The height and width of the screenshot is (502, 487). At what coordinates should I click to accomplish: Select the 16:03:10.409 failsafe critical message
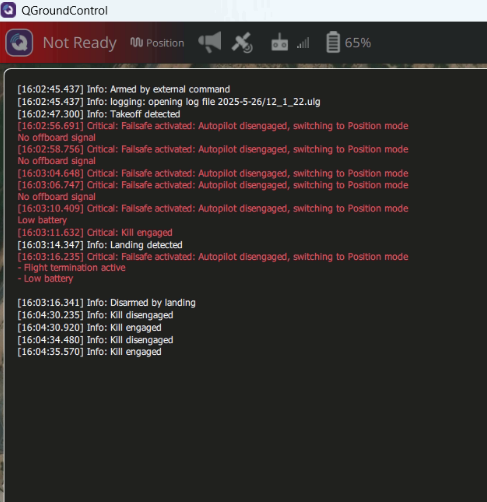point(213,209)
